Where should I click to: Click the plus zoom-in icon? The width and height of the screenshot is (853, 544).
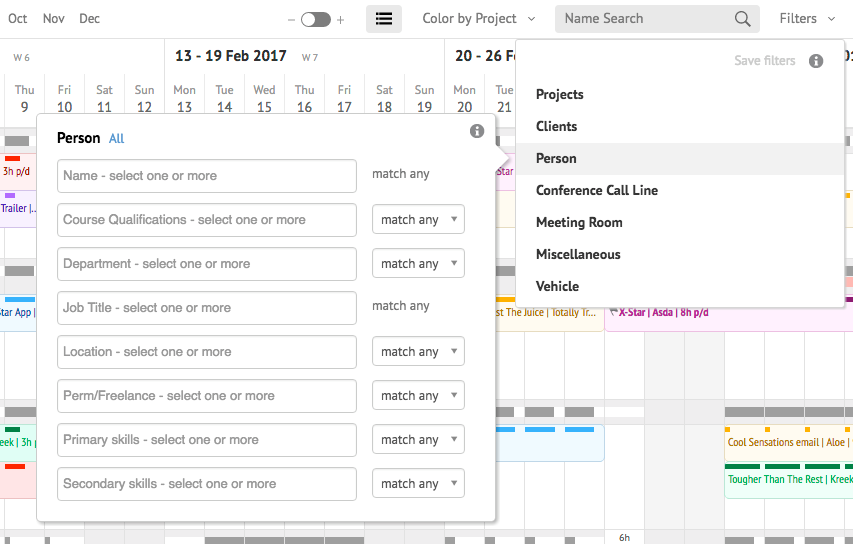pos(340,20)
